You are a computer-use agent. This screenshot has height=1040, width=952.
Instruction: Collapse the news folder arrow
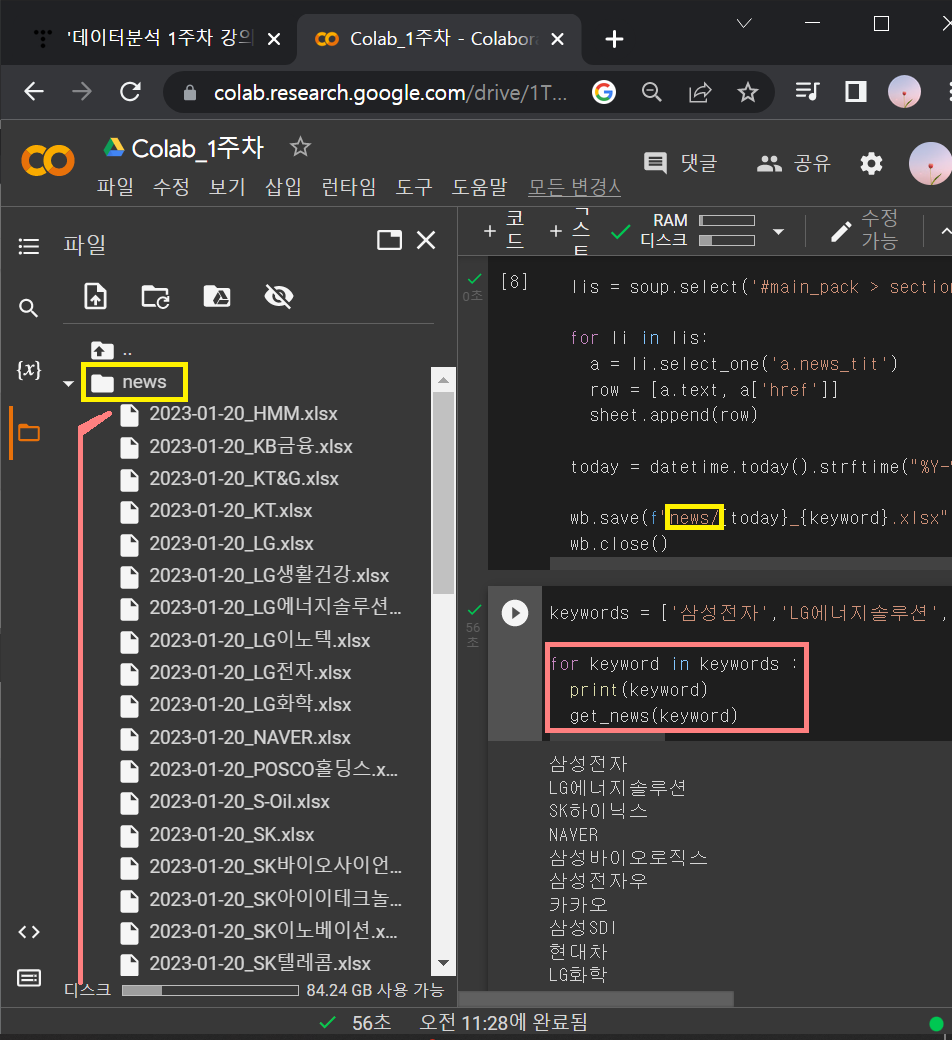[x=68, y=383]
